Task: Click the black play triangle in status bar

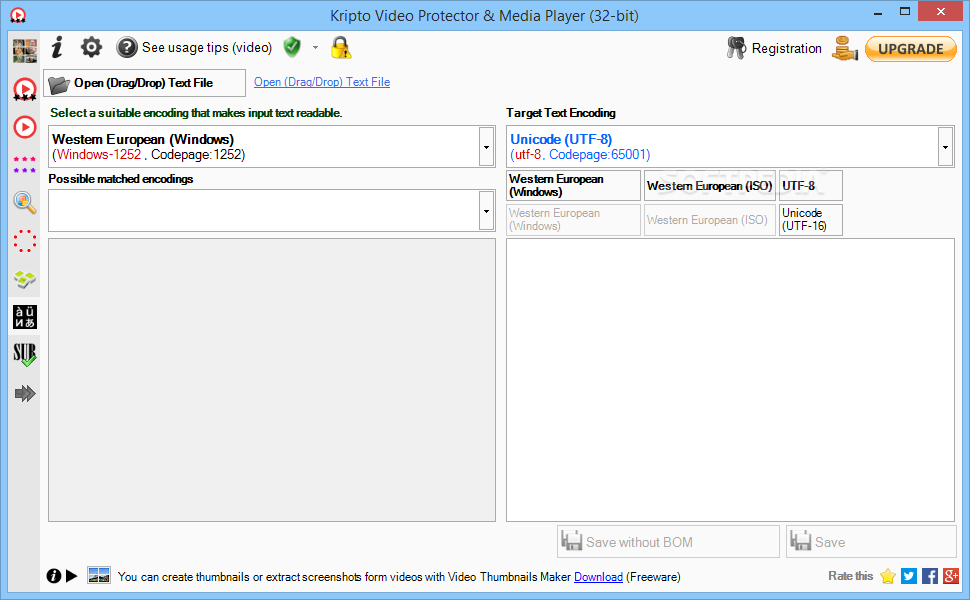Action: tap(72, 576)
